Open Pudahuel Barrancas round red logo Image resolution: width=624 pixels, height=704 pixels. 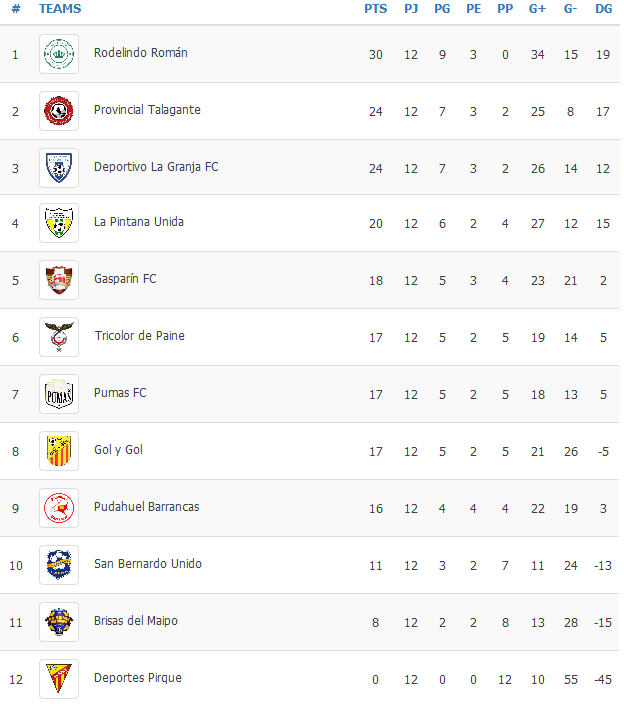[x=59, y=508]
